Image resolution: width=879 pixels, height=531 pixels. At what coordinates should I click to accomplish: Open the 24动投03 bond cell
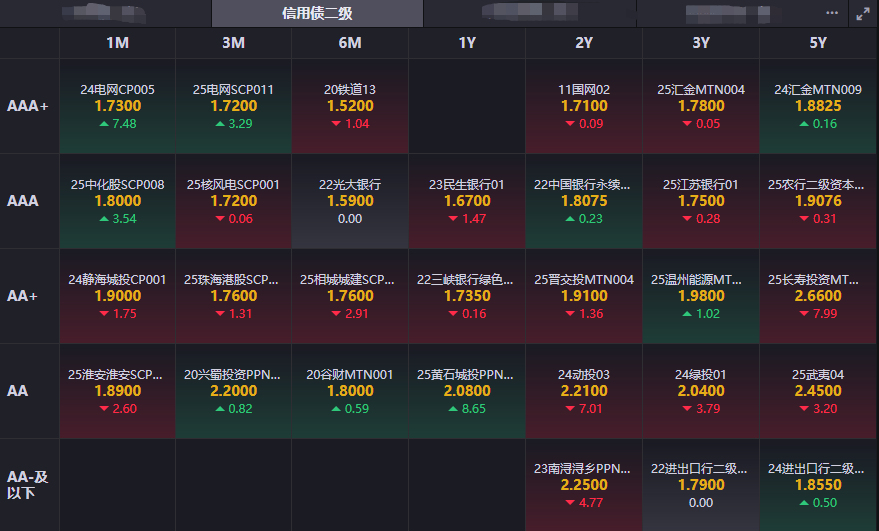click(x=584, y=391)
